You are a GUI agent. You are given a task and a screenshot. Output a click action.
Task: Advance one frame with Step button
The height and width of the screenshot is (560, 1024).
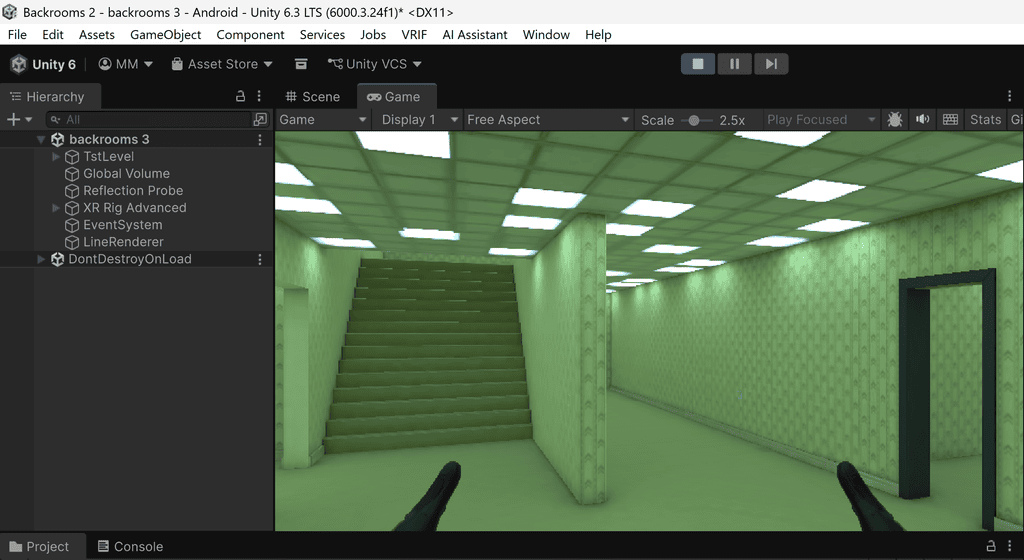click(771, 64)
